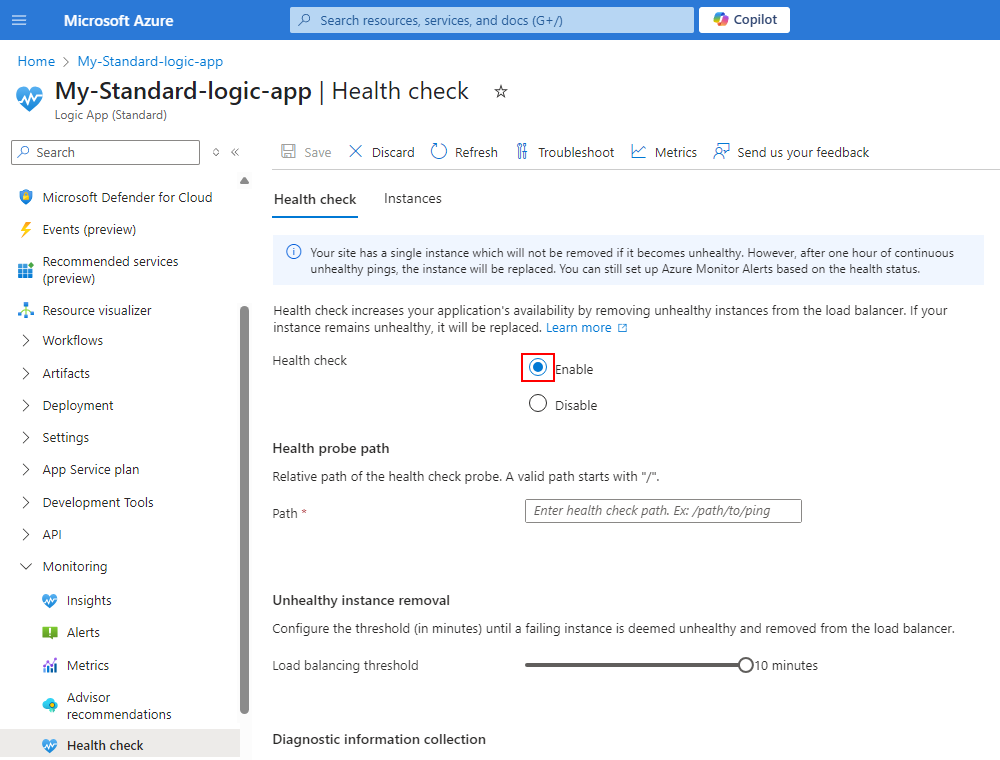Favorite this page with the star icon
1000x760 pixels.
pos(501,92)
